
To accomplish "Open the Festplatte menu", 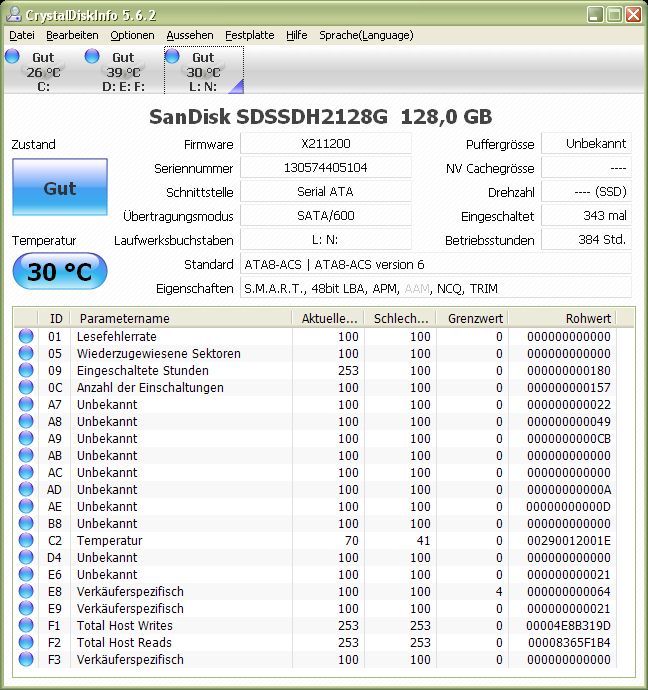I will pos(249,35).
